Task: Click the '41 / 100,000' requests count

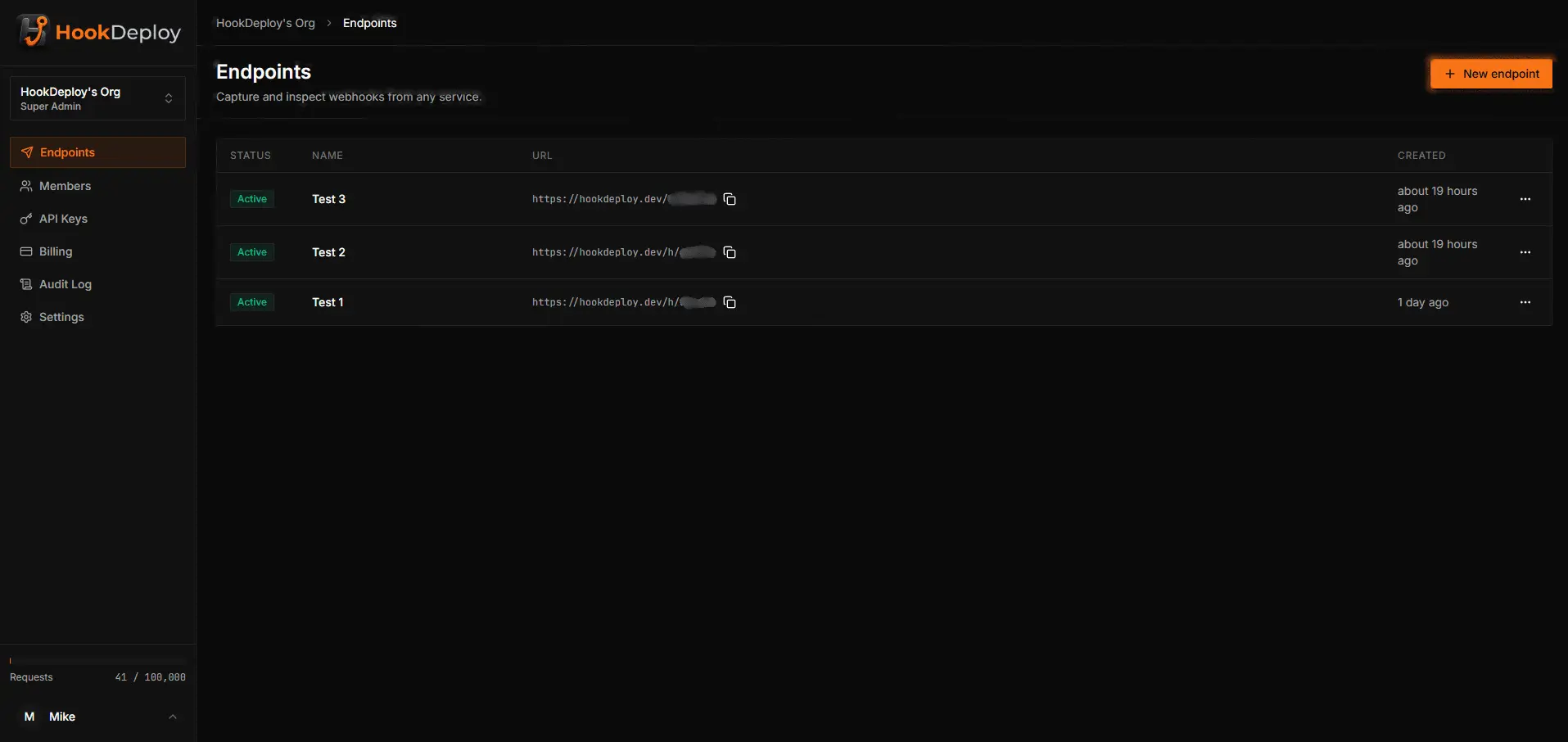Action: point(151,677)
